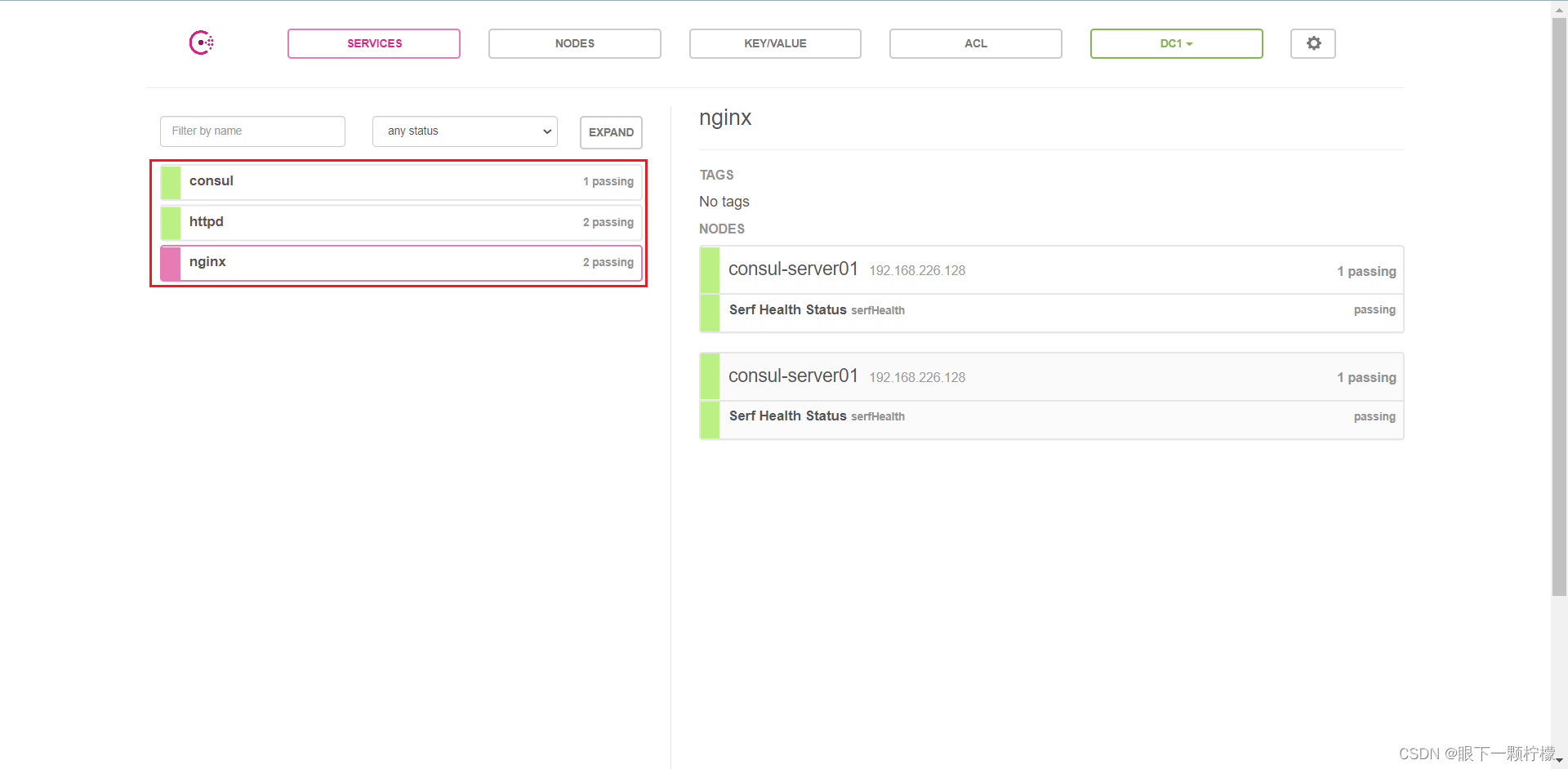Screen dimensions: 1568x769
Task: Open the ACL tab
Action: click(976, 43)
